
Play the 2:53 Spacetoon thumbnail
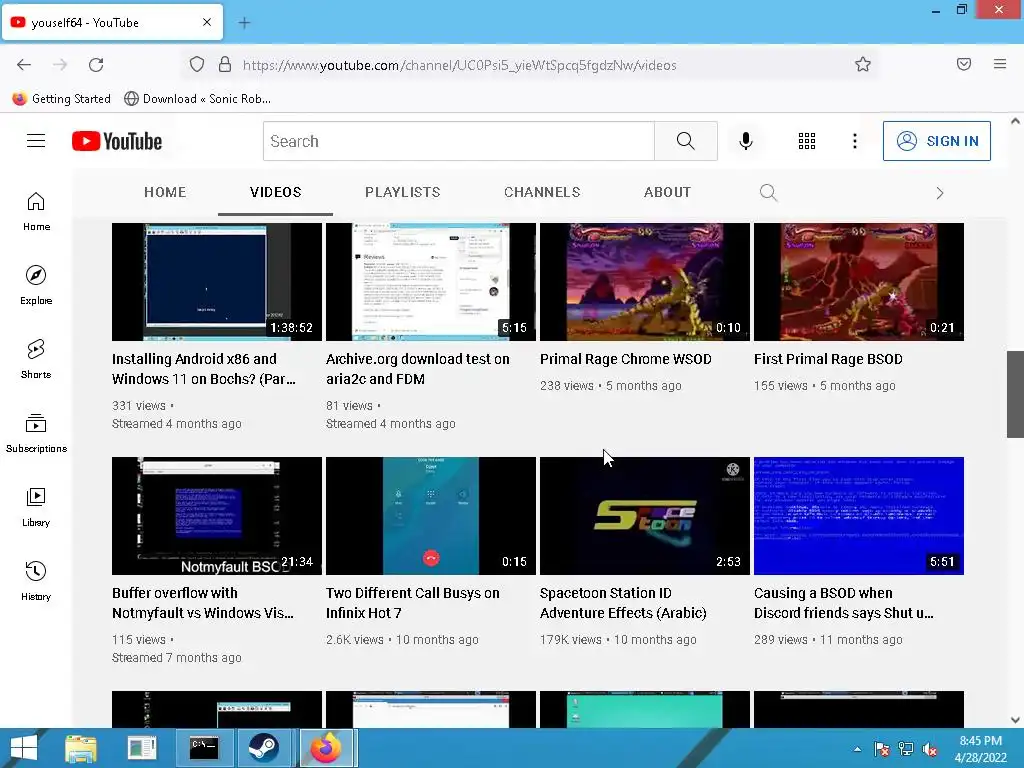645,516
